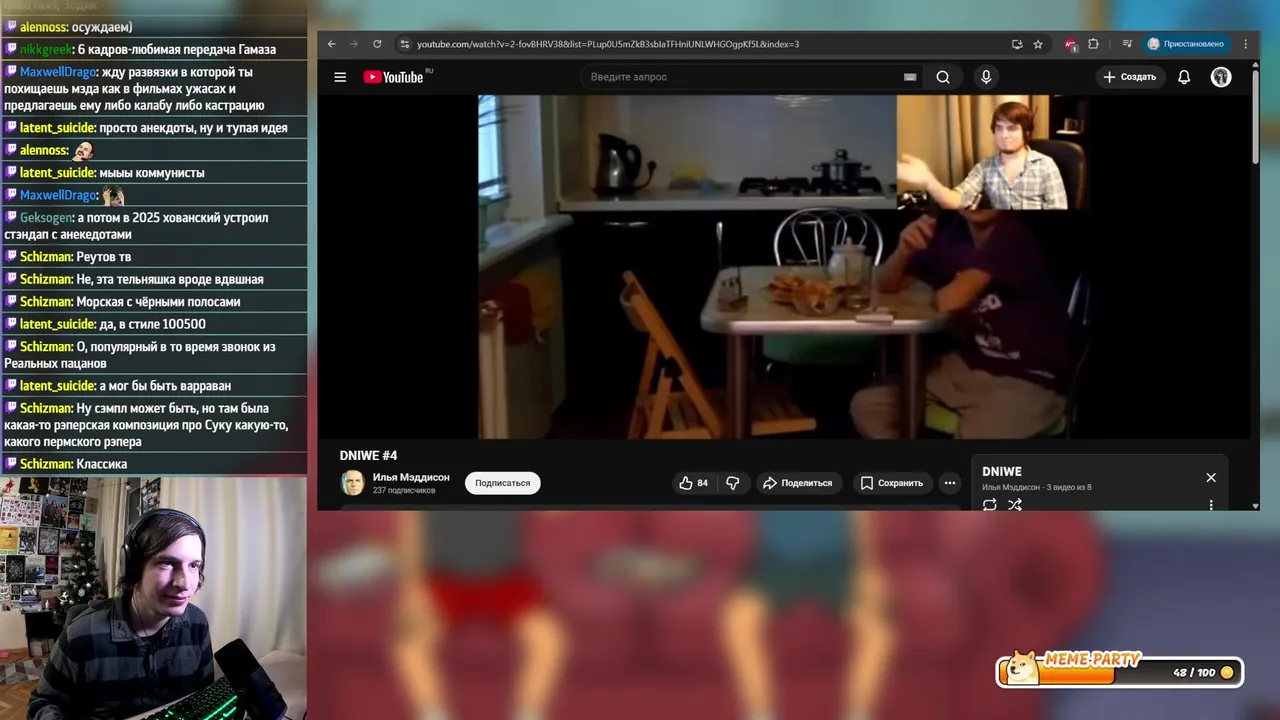Click the browser address bar URL

coord(608,44)
